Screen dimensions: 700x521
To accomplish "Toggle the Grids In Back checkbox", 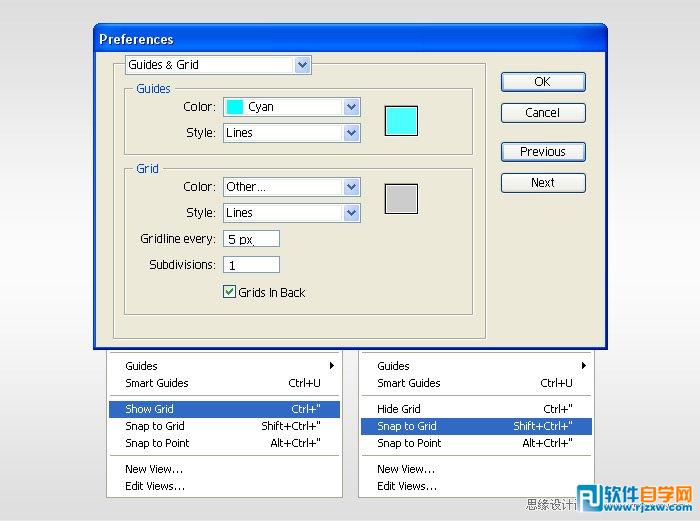I will click(229, 292).
